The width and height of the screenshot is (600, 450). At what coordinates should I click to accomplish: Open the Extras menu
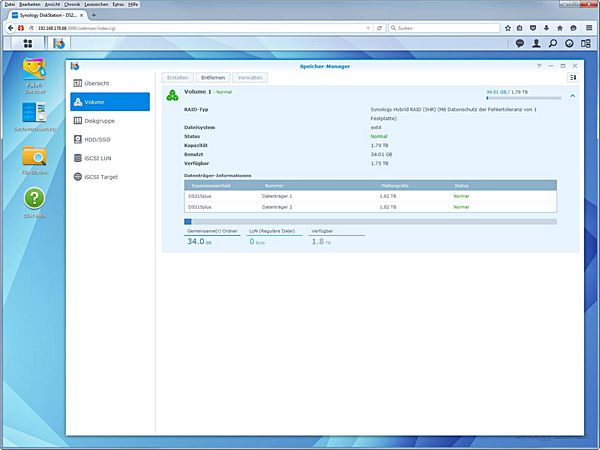pos(118,4)
